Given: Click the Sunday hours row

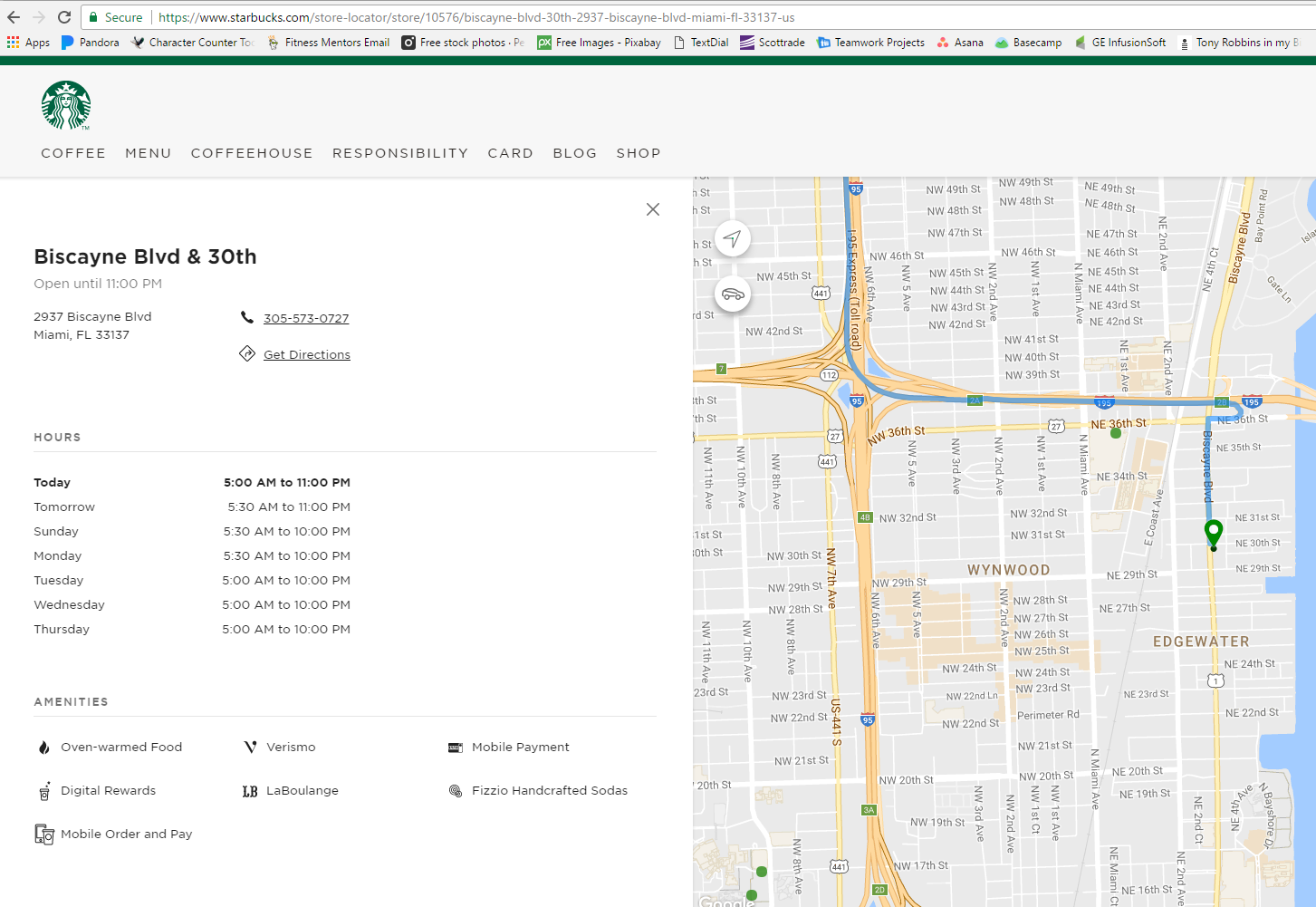Looking at the screenshot, I should pyautogui.click(x=192, y=531).
